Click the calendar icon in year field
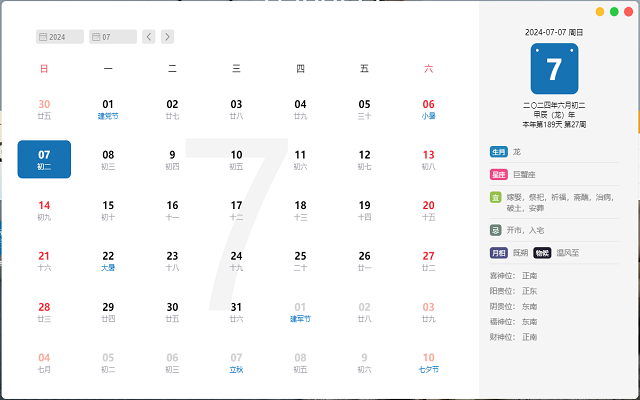640x400 pixels. pyautogui.click(x=43, y=37)
